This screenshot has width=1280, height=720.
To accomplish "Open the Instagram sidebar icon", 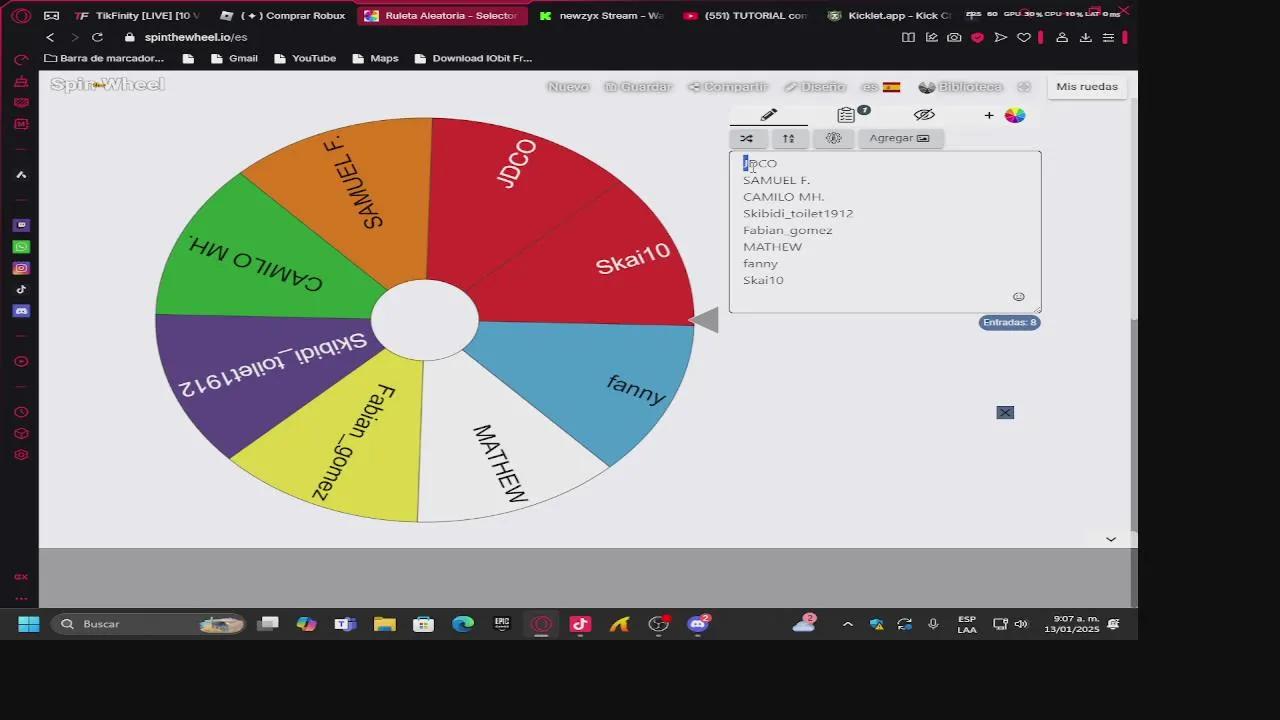I will click(x=21, y=268).
